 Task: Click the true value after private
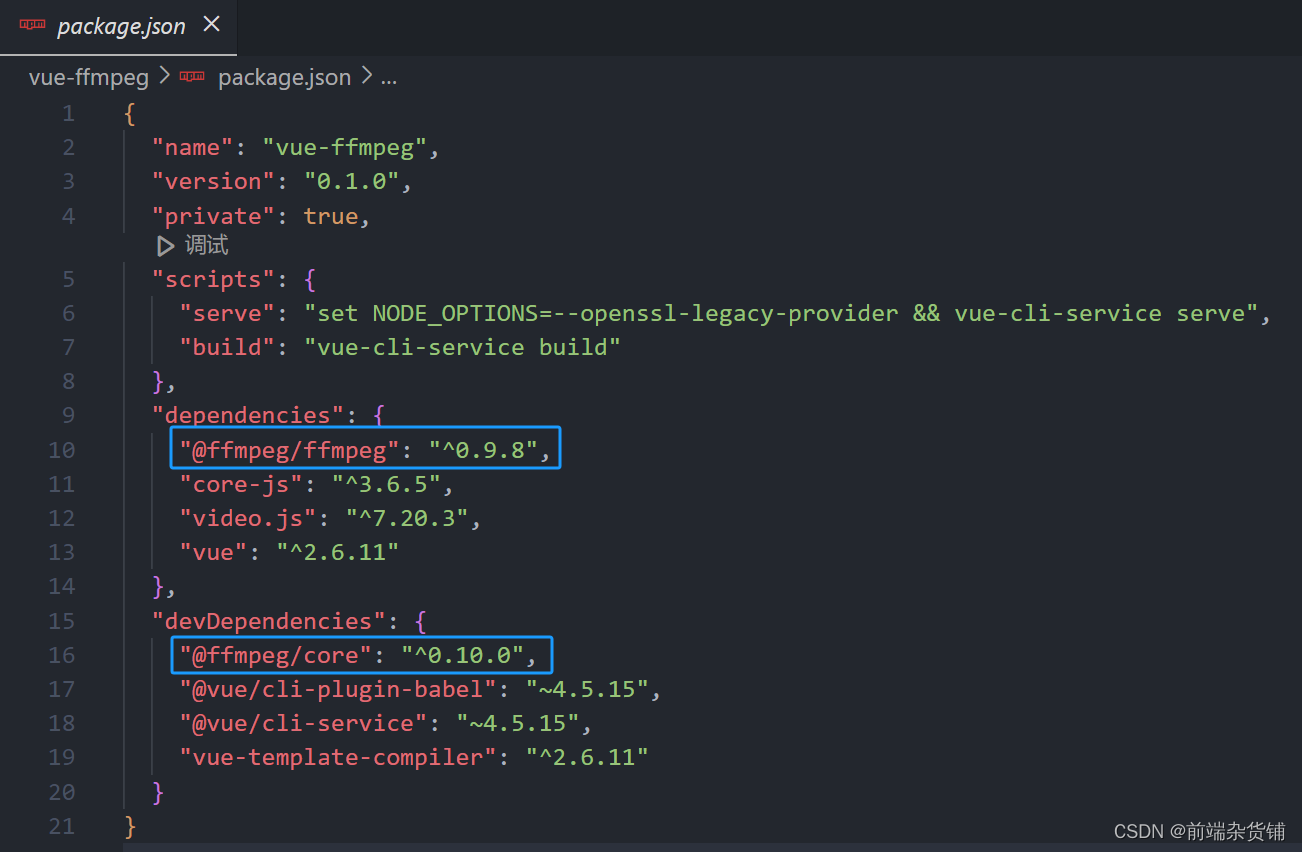[x=331, y=216]
